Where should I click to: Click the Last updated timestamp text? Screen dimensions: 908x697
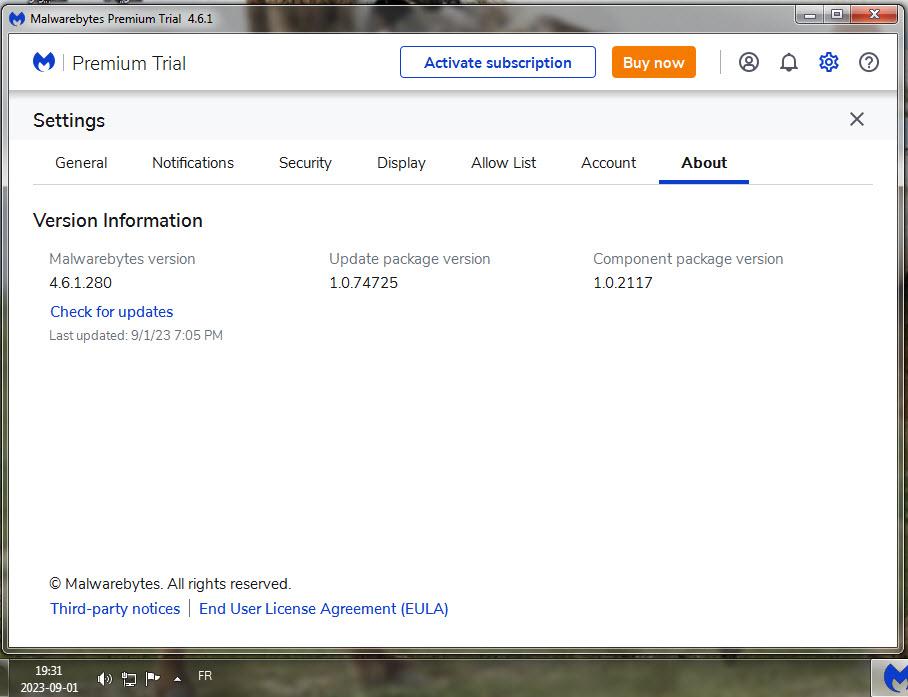[x=136, y=335]
